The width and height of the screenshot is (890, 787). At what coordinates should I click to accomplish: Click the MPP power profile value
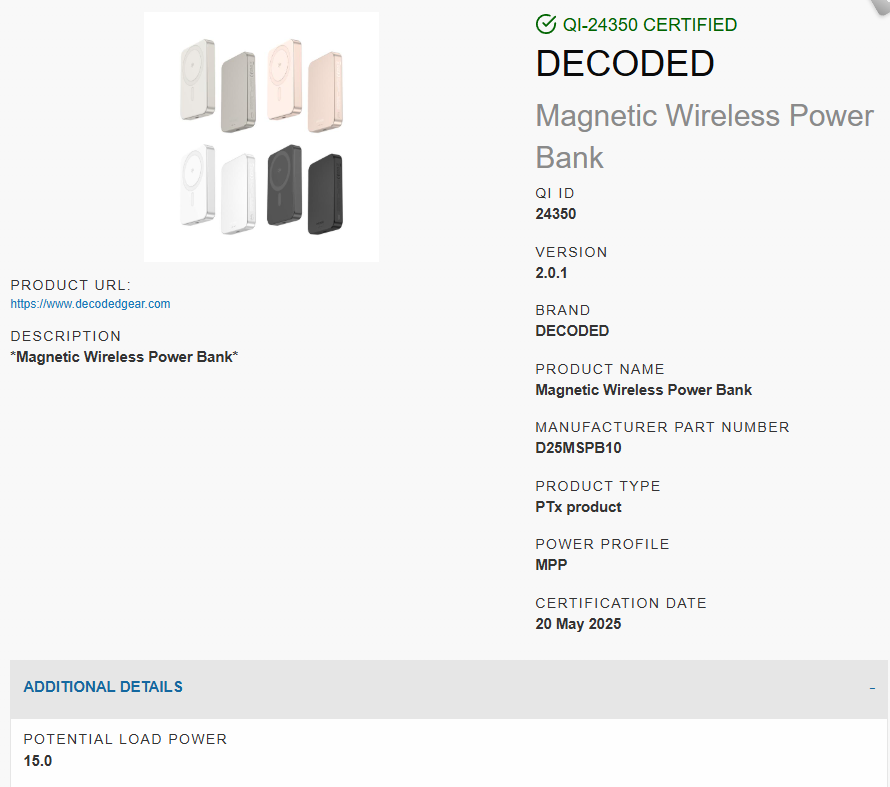551,565
